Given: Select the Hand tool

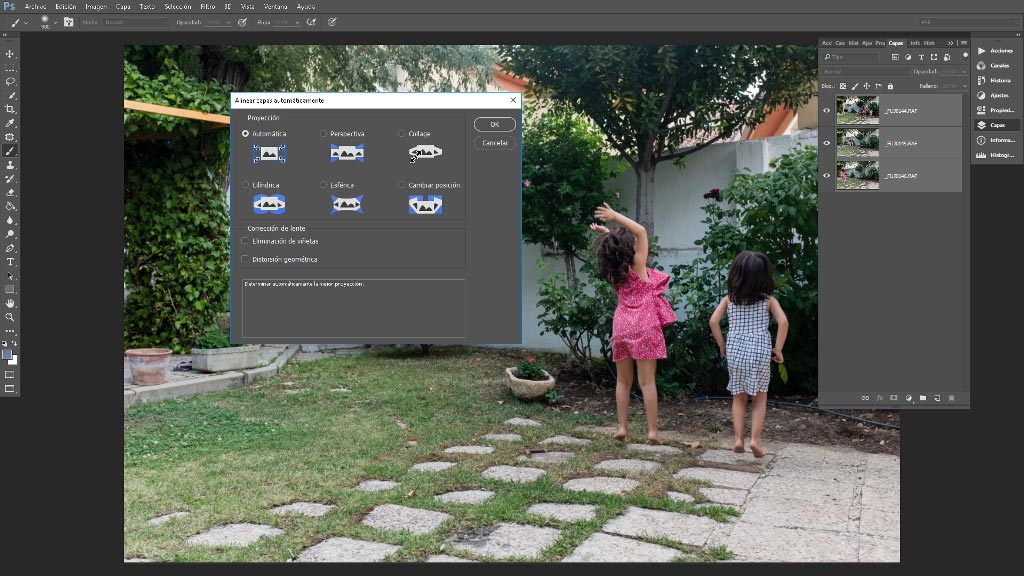Looking at the screenshot, I should point(10,303).
